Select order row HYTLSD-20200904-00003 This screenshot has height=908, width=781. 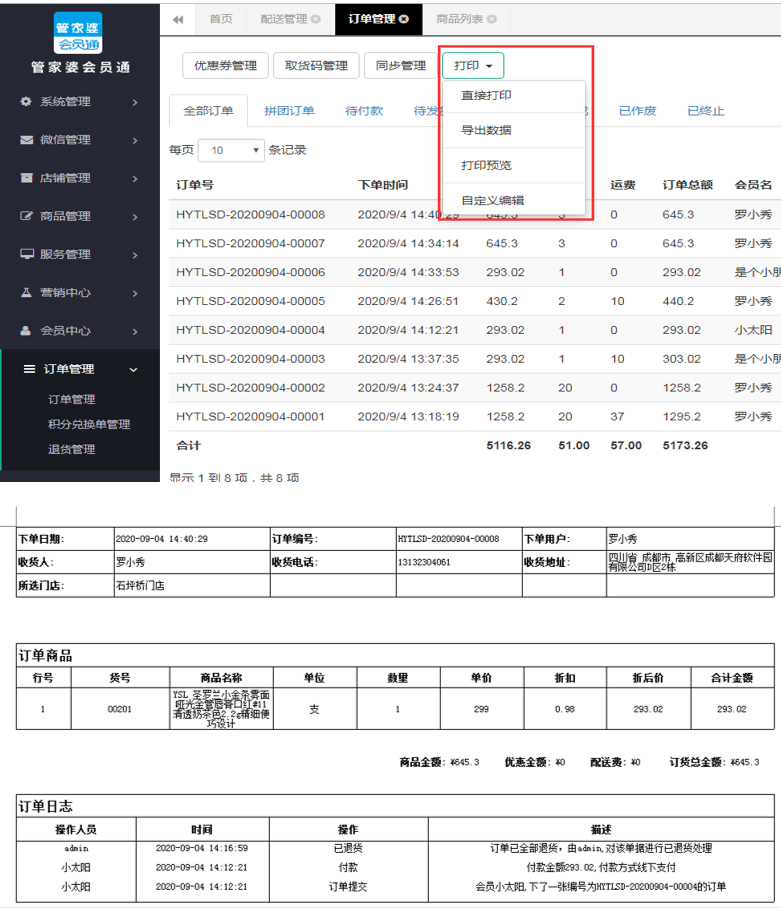tap(475, 360)
